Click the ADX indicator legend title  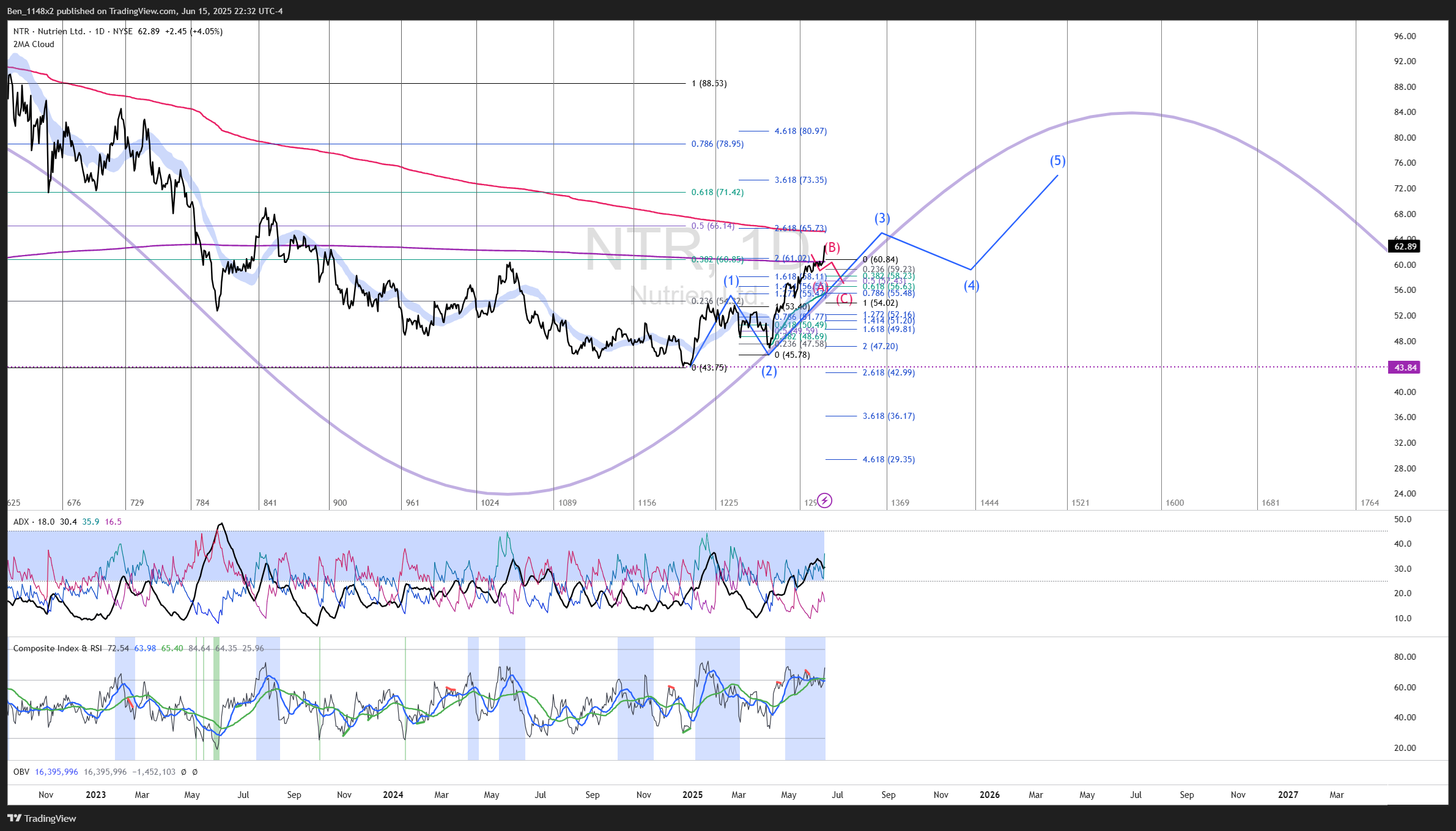(x=21, y=522)
